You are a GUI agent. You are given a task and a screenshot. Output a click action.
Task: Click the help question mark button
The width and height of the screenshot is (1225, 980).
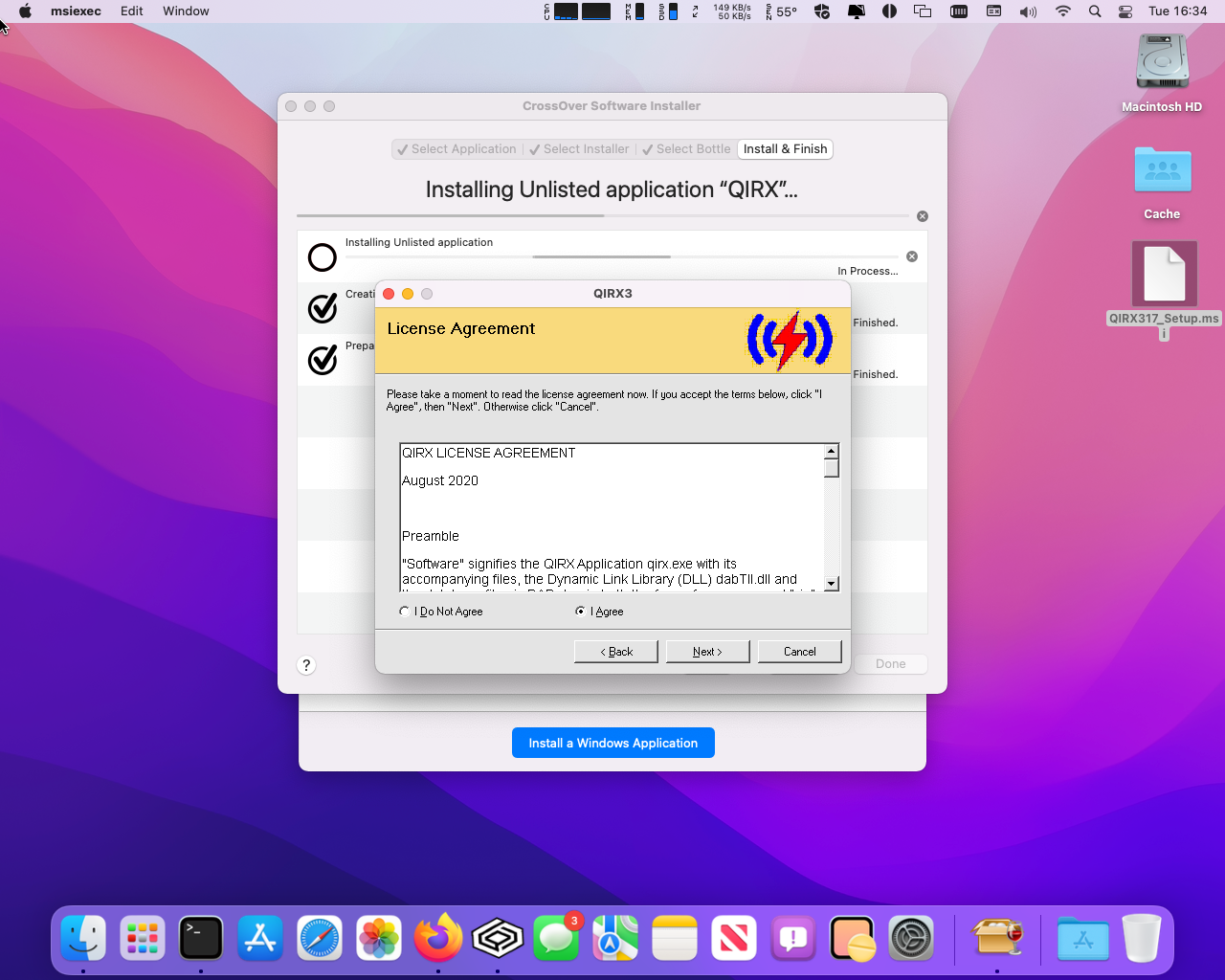point(306,665)
